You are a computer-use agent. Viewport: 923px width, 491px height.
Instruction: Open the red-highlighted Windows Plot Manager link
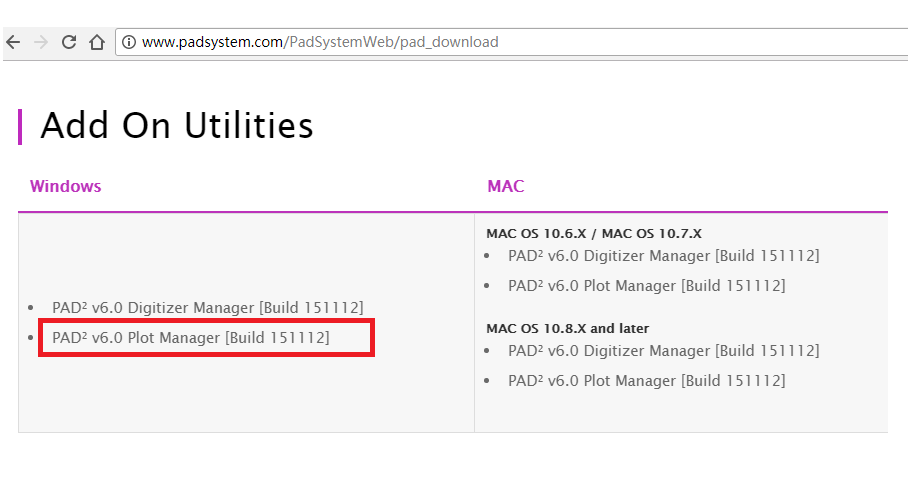pyautogui.click(x=190, y=338)
